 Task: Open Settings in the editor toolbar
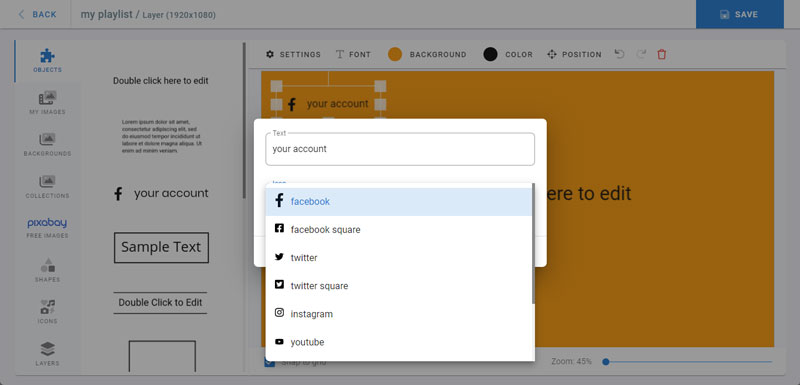(x=293, y=55)
